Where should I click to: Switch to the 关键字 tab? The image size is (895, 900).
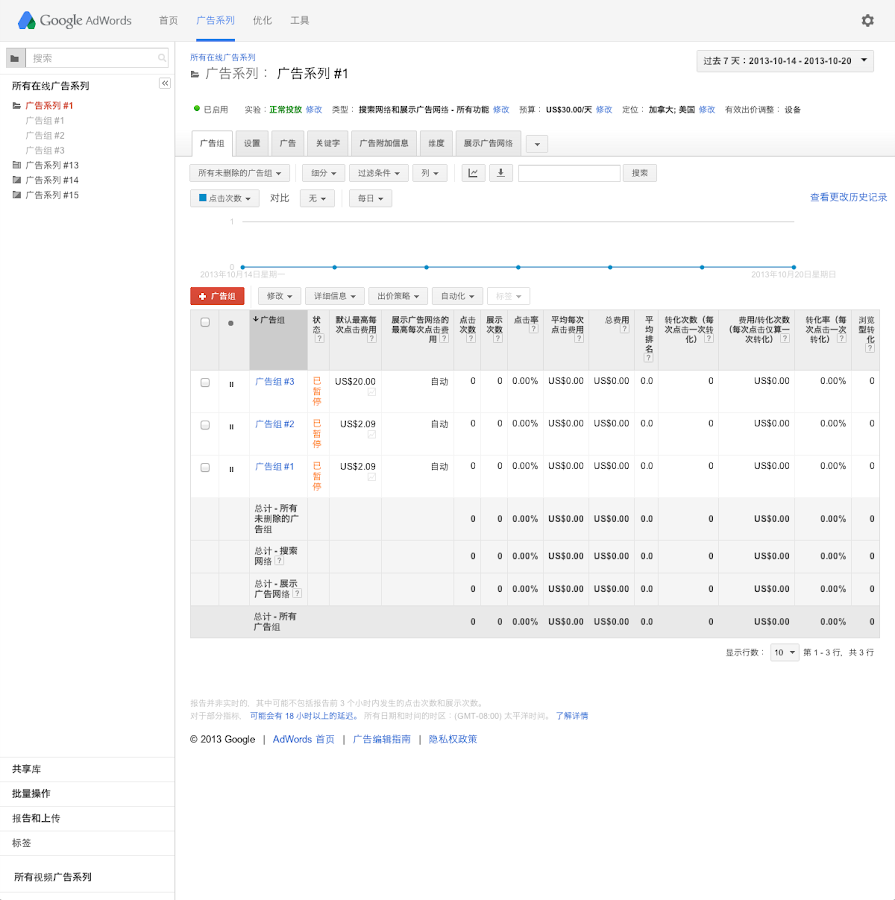pos(328,143)
